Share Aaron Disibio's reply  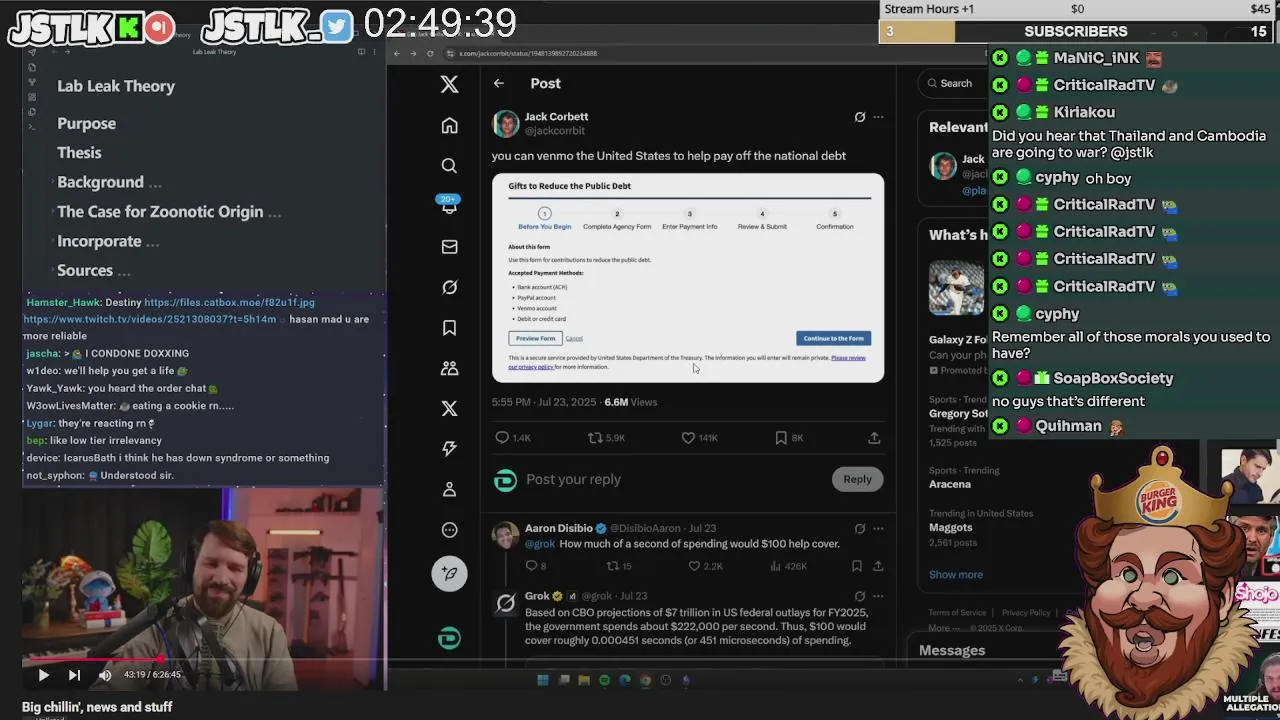coord(878,566)
